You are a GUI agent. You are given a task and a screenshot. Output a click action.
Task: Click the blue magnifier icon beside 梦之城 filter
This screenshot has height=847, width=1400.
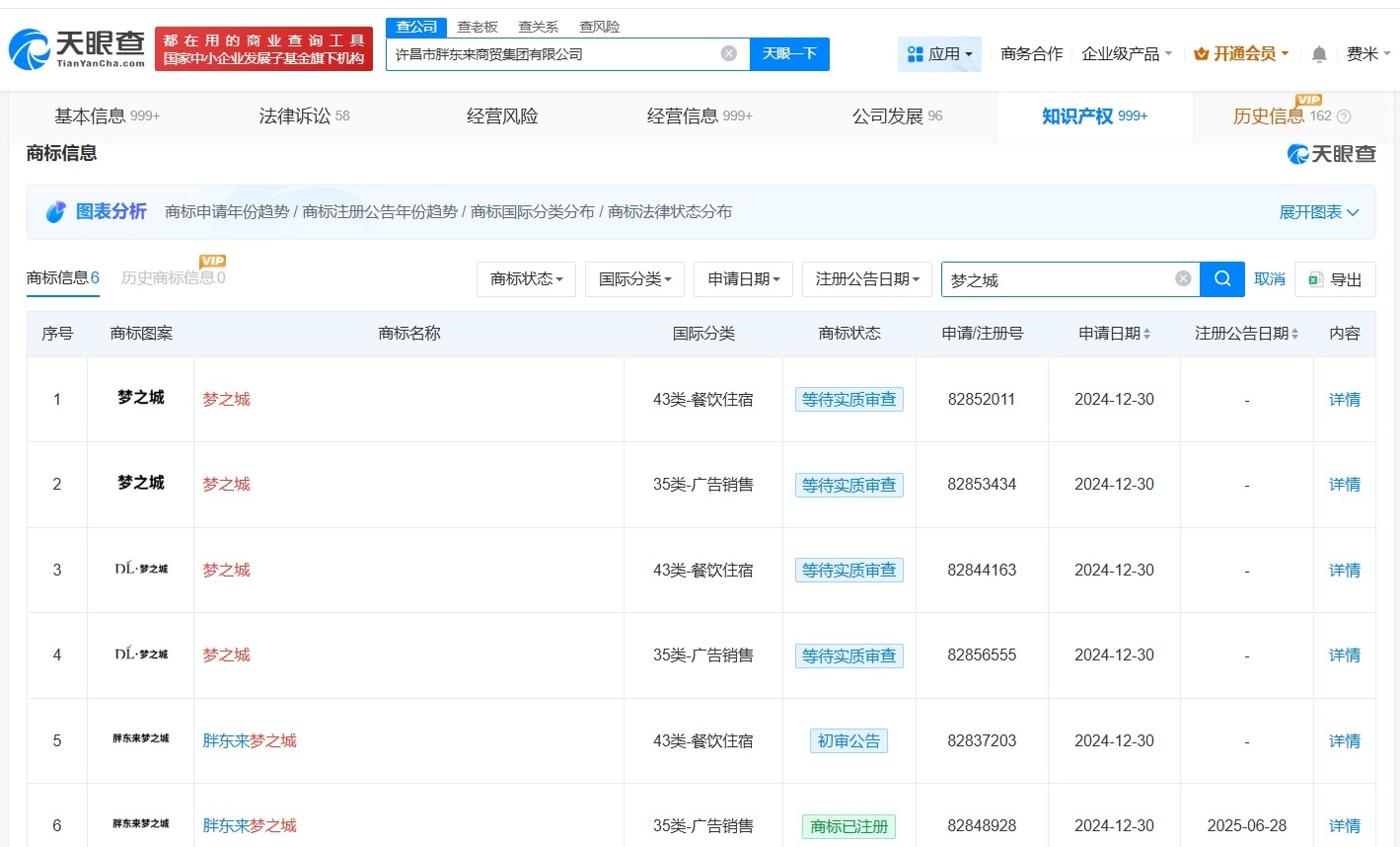(x=1222, y=279)
